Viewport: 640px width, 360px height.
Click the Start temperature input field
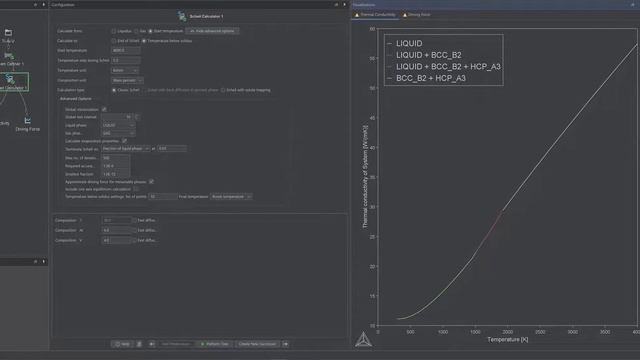pyautogui.click(x=126, y=51)
